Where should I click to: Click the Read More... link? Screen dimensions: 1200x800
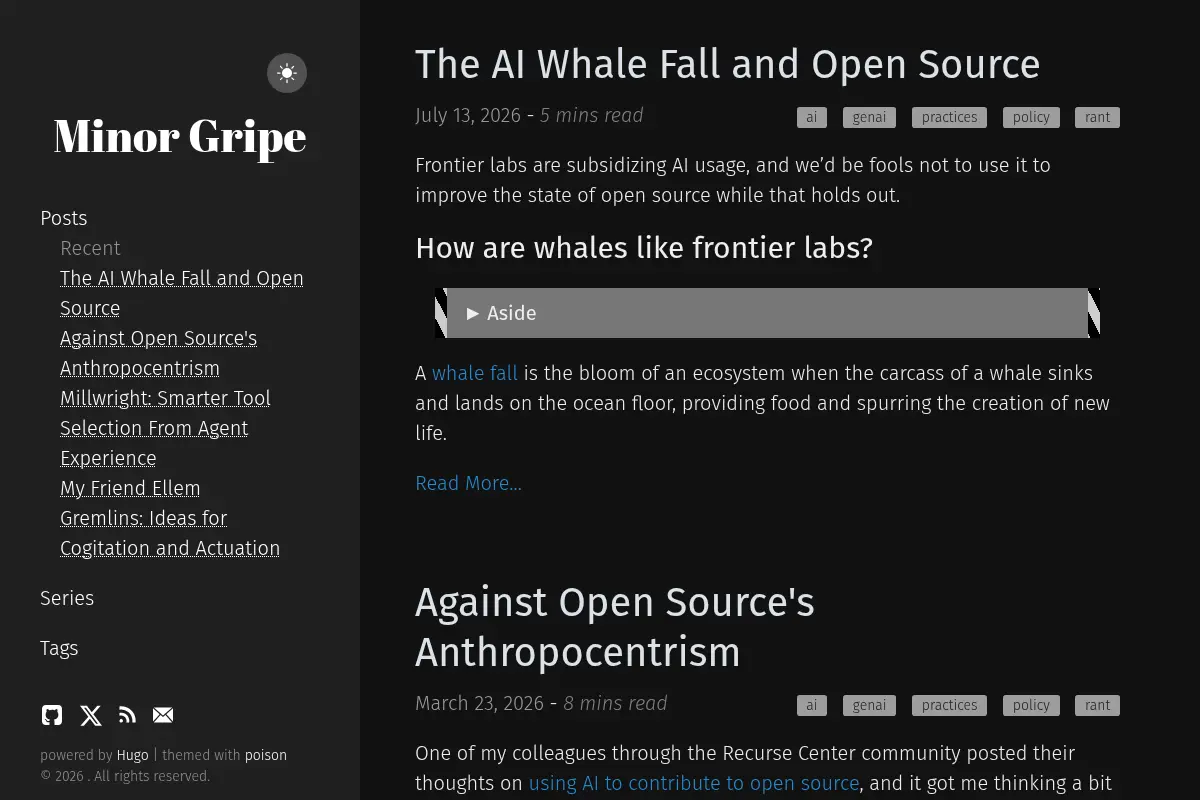pyautogui.click(x=468, y=483)
